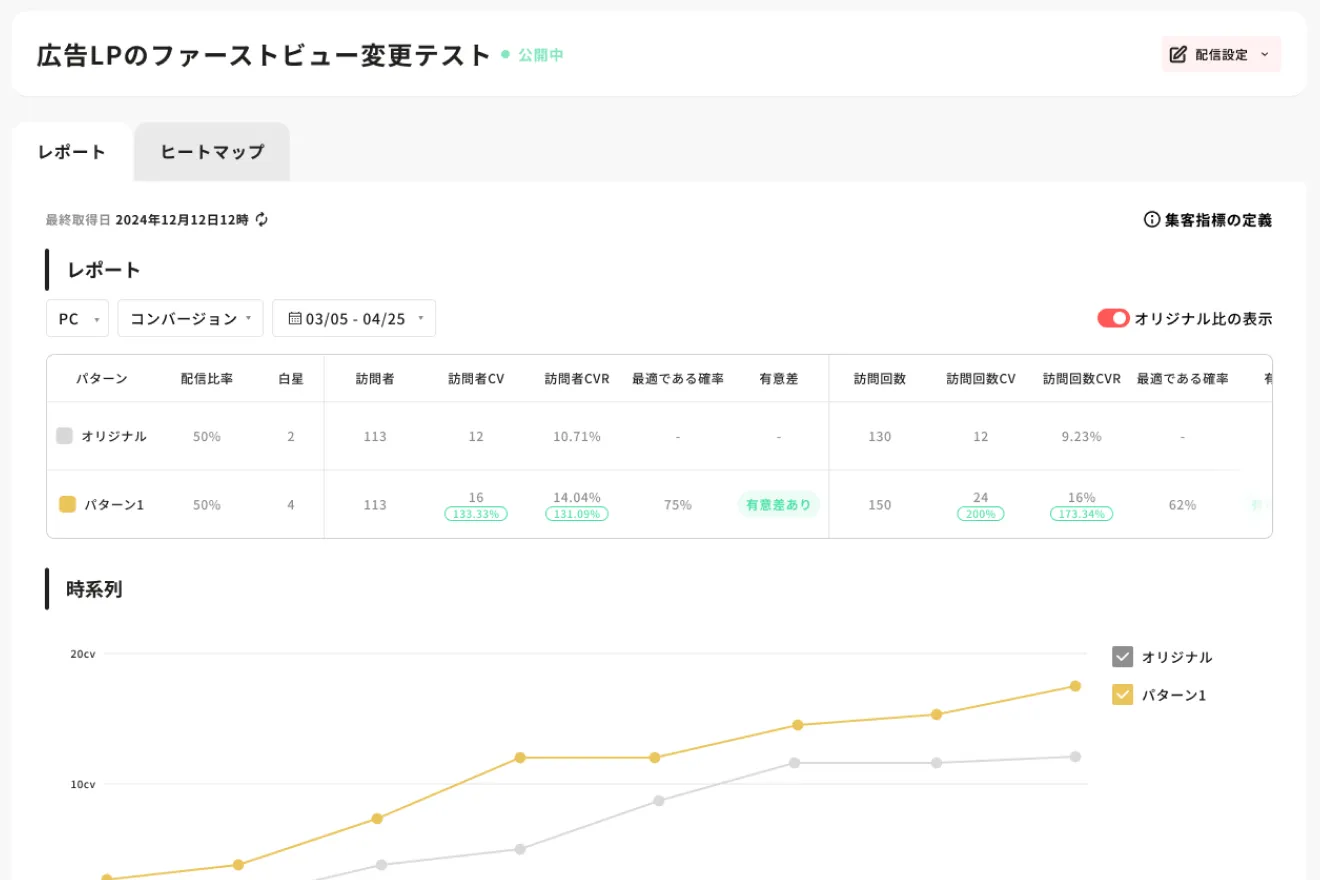
Task: Click the 配信設定 button
Action: [x=1221, y=54]
